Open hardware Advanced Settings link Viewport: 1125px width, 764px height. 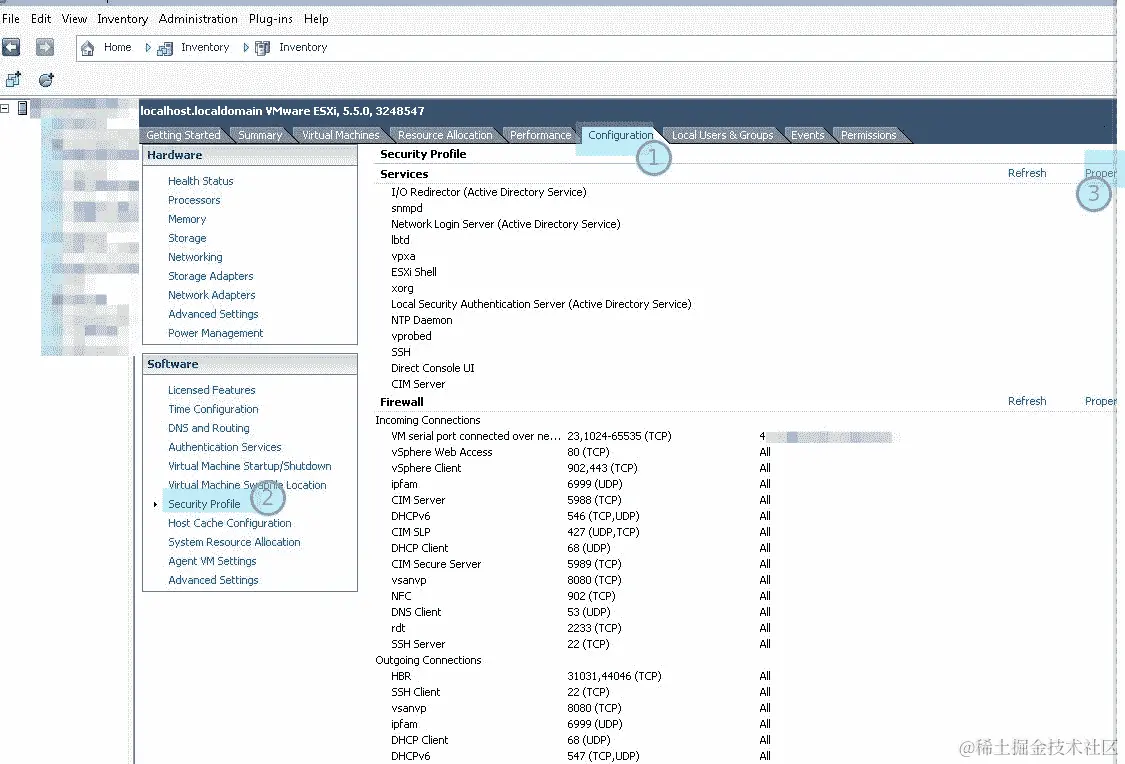pyautogui.click(x=213, y=314)
